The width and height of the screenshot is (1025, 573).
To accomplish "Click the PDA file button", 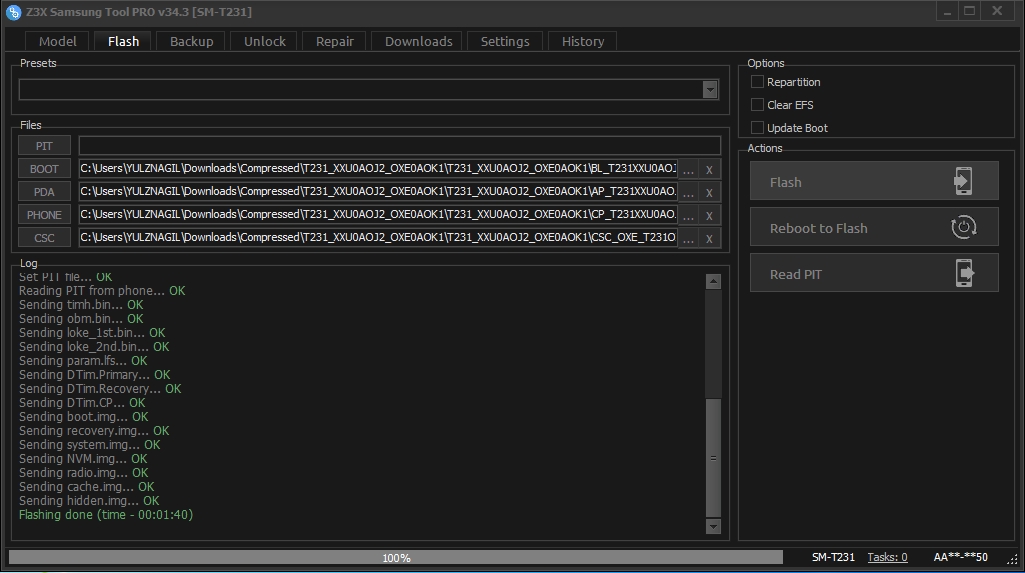I will tap(44, 191).
